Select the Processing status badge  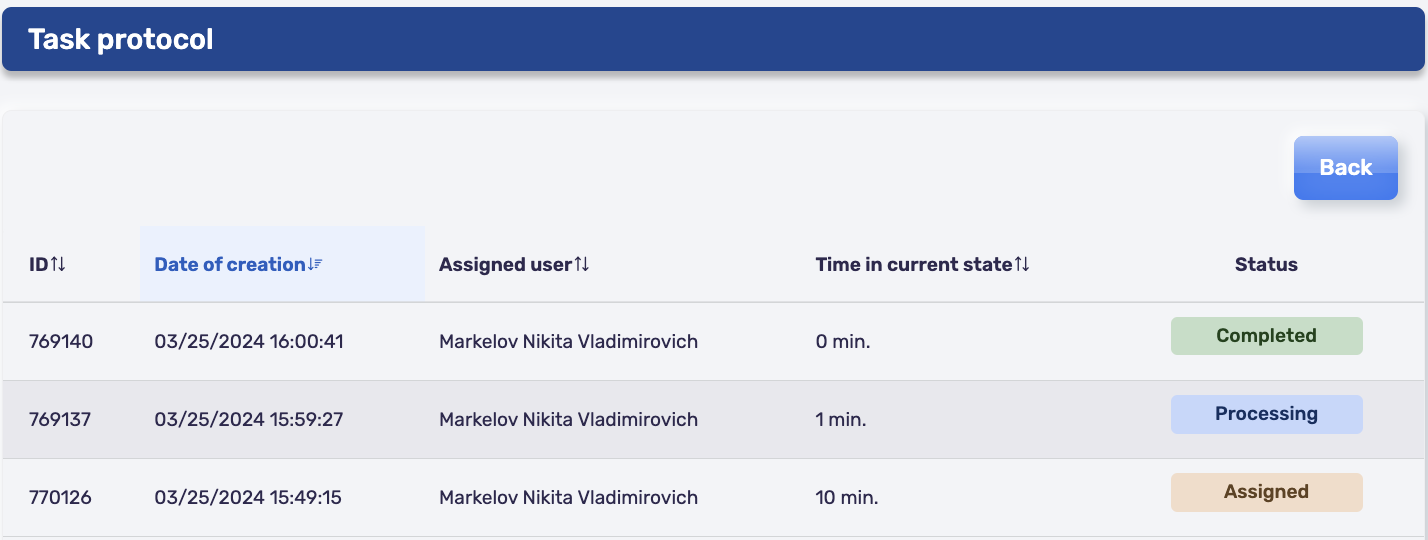tap(1266, 414)
